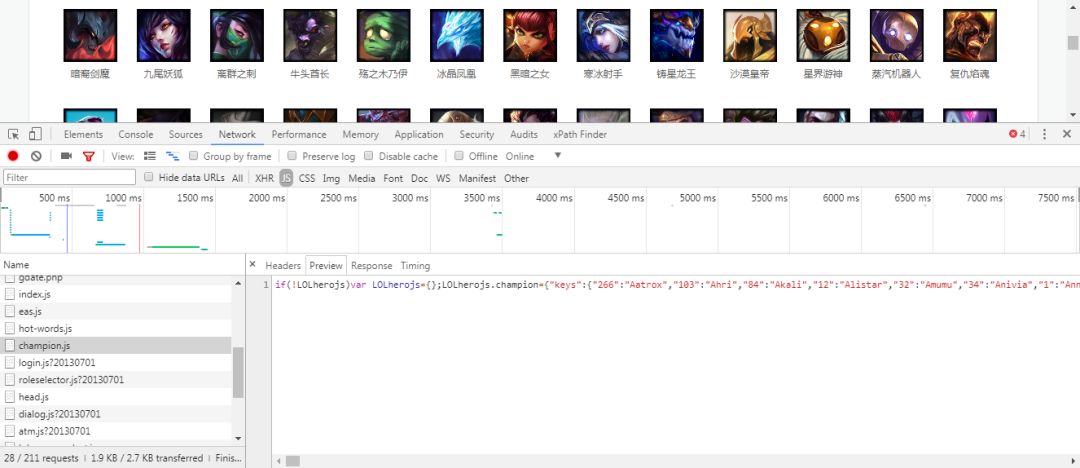Filter requests by Other
The image size is (1080, 468).
coord(517,178)
